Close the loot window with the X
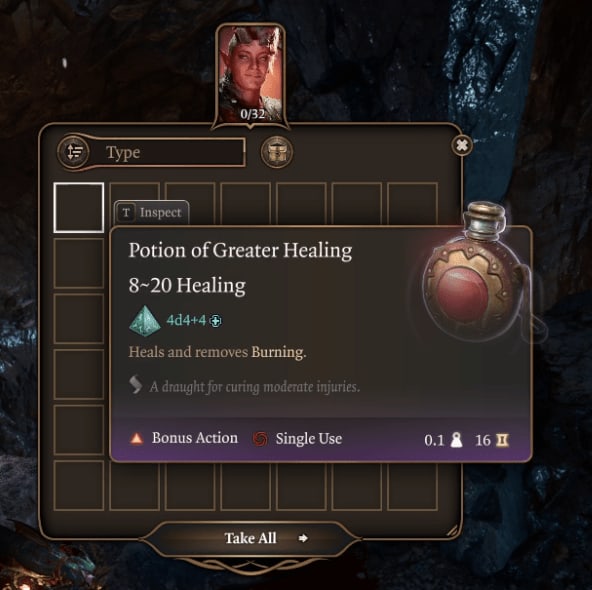 (461, 145)
